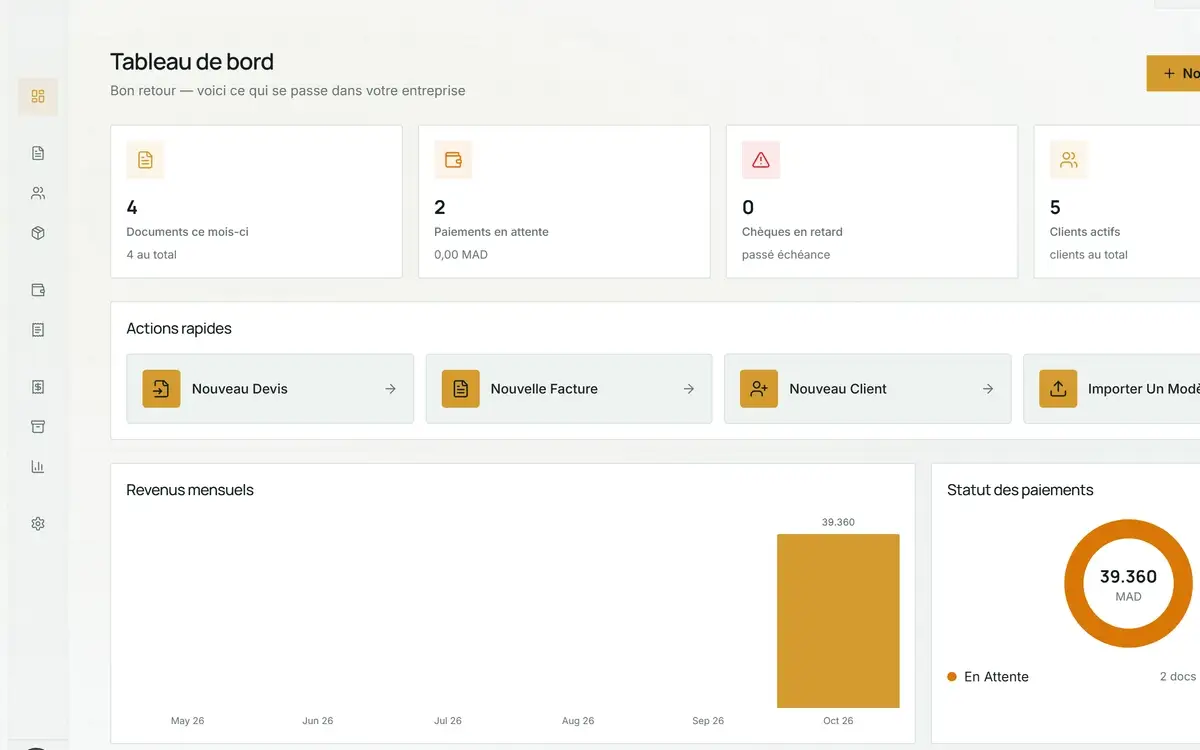The height and width of the screenshot is (750, 1200).
Task: Open the products box icon in sidebar
Action: 38,233
